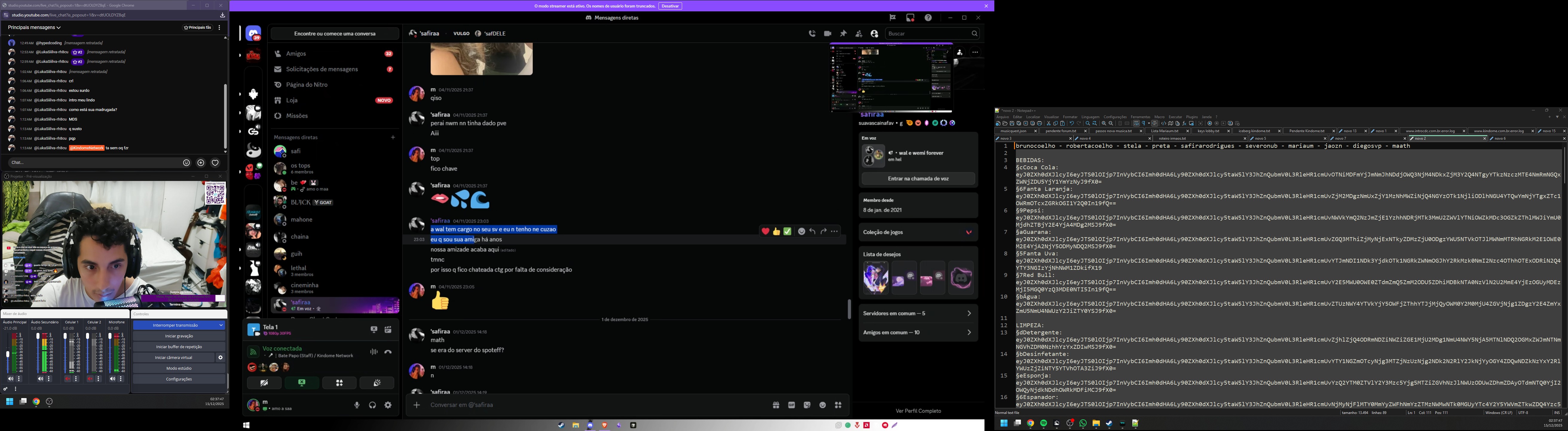
Task: Click the add friends to DM icon
Action: click(x=858, y=33)
